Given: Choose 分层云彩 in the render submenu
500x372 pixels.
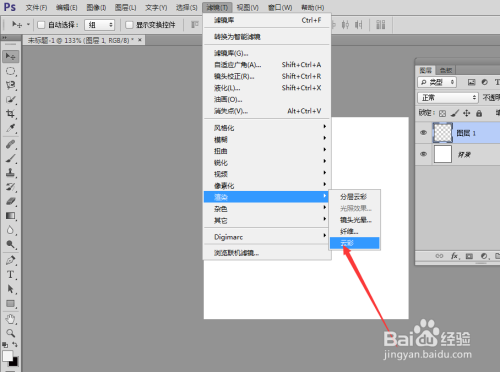Looking at the screenshot, I should pos(354,197).
